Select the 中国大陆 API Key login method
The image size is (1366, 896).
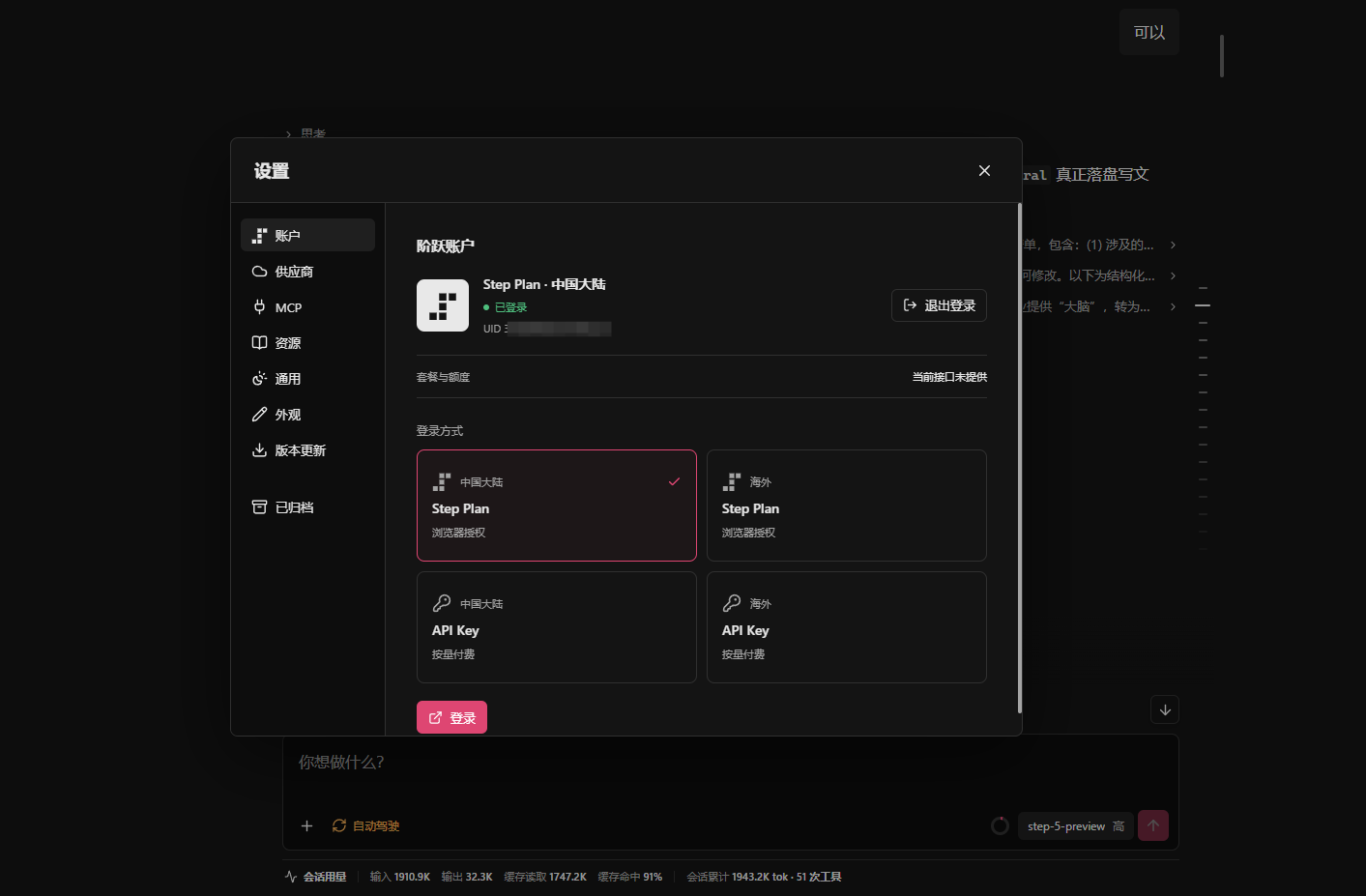click(x=557, y=627)
